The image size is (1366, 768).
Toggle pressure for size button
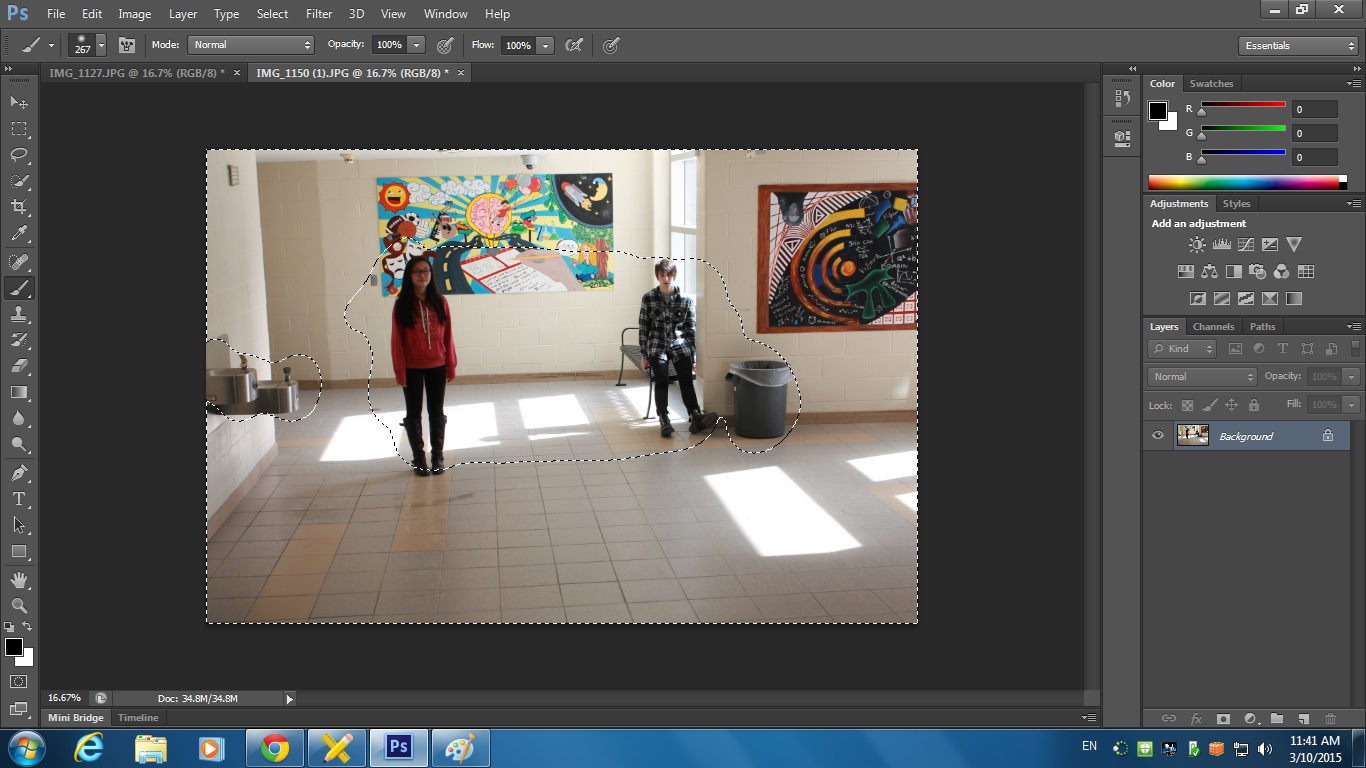click(611, 45)
